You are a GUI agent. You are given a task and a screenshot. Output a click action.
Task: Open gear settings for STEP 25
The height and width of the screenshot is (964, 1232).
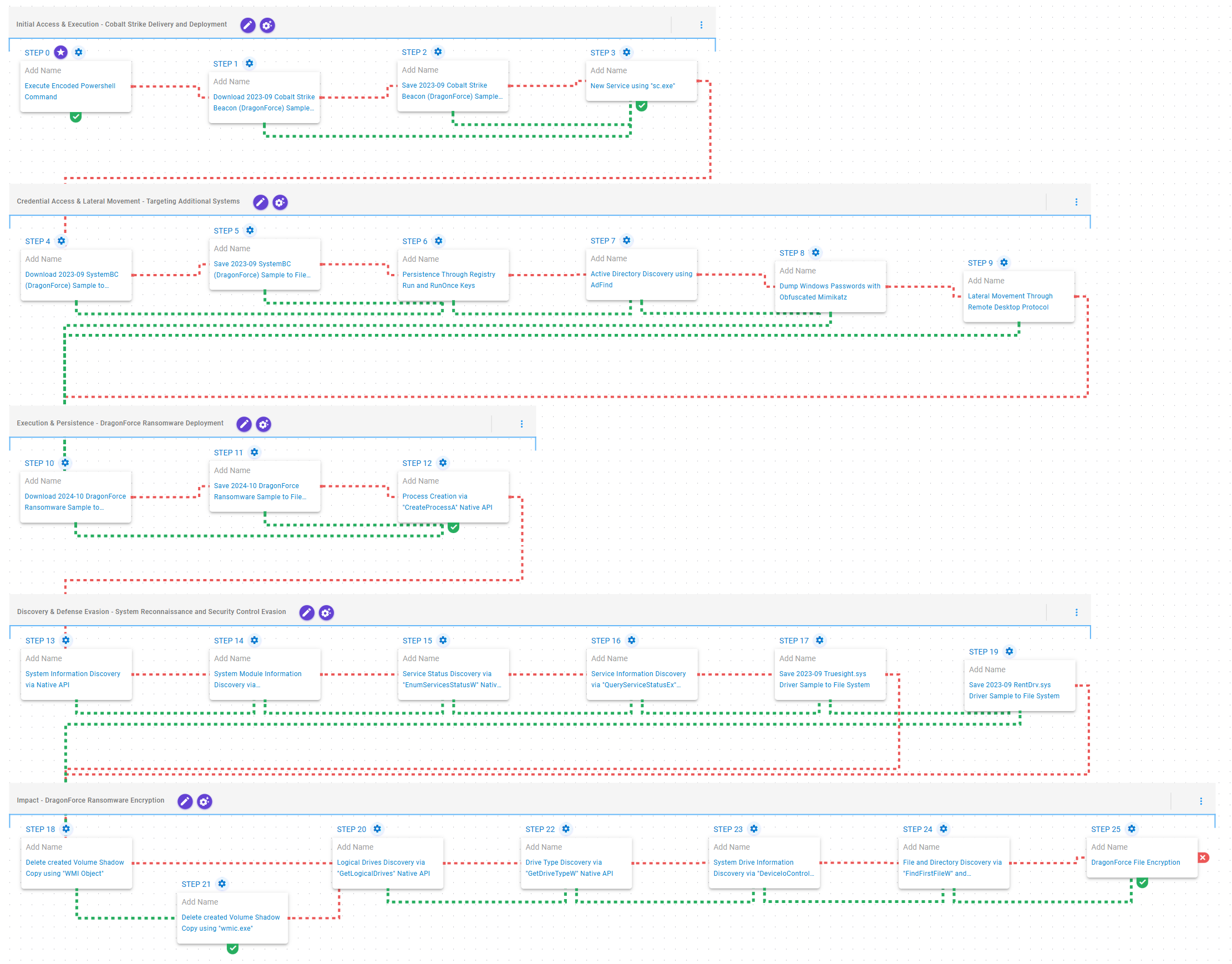1132,829
